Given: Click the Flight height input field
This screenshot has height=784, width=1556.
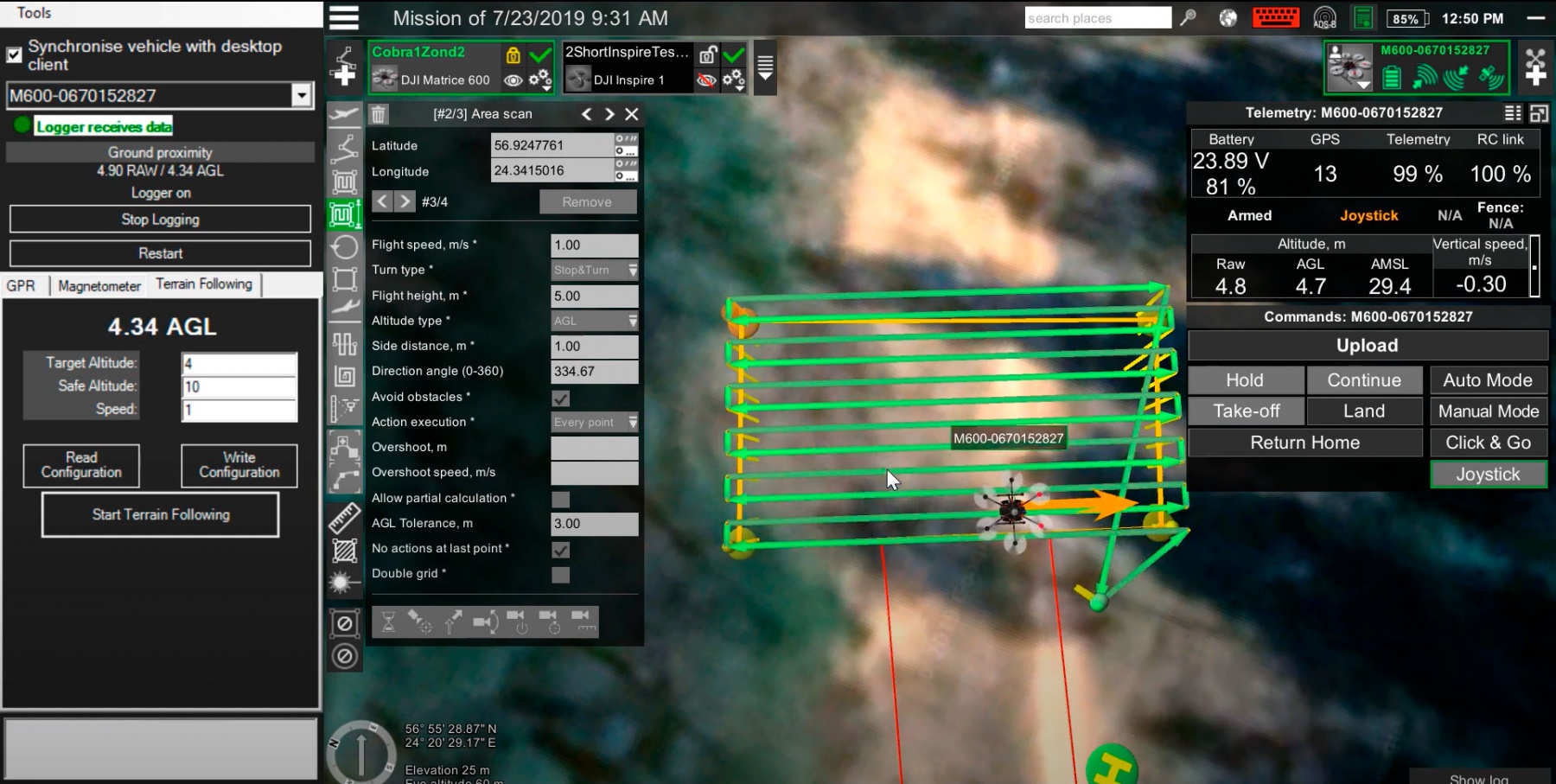Looking at the screenshot, I should point(594,296).
